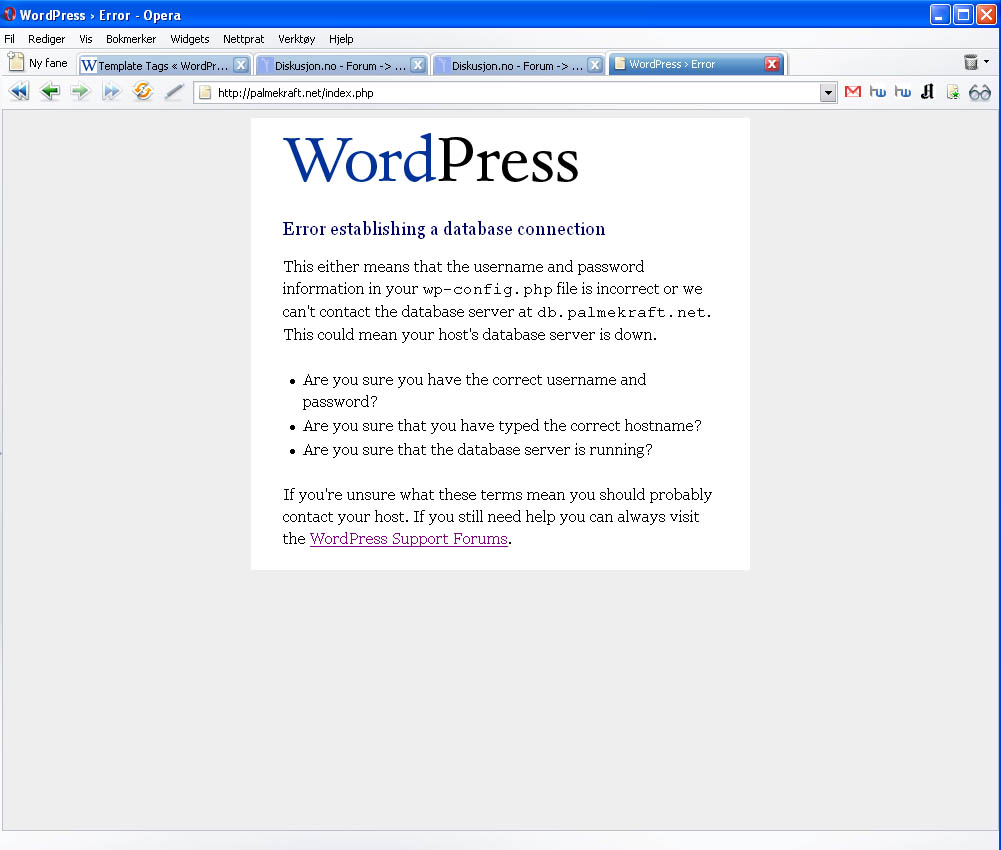Click the Rewind navigation button
Image resolution: width=1001 pixels, height=850 pixels.
click(x=19, y=91)
